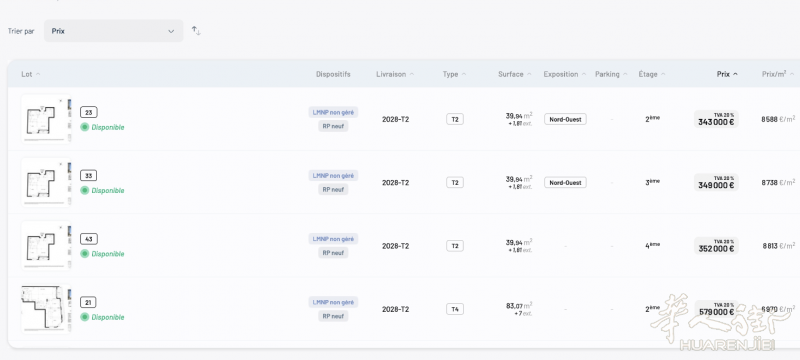Click Nord-Ouest exposition badge for lot 33
Screen dimensions: 800x360
point(565,183)
